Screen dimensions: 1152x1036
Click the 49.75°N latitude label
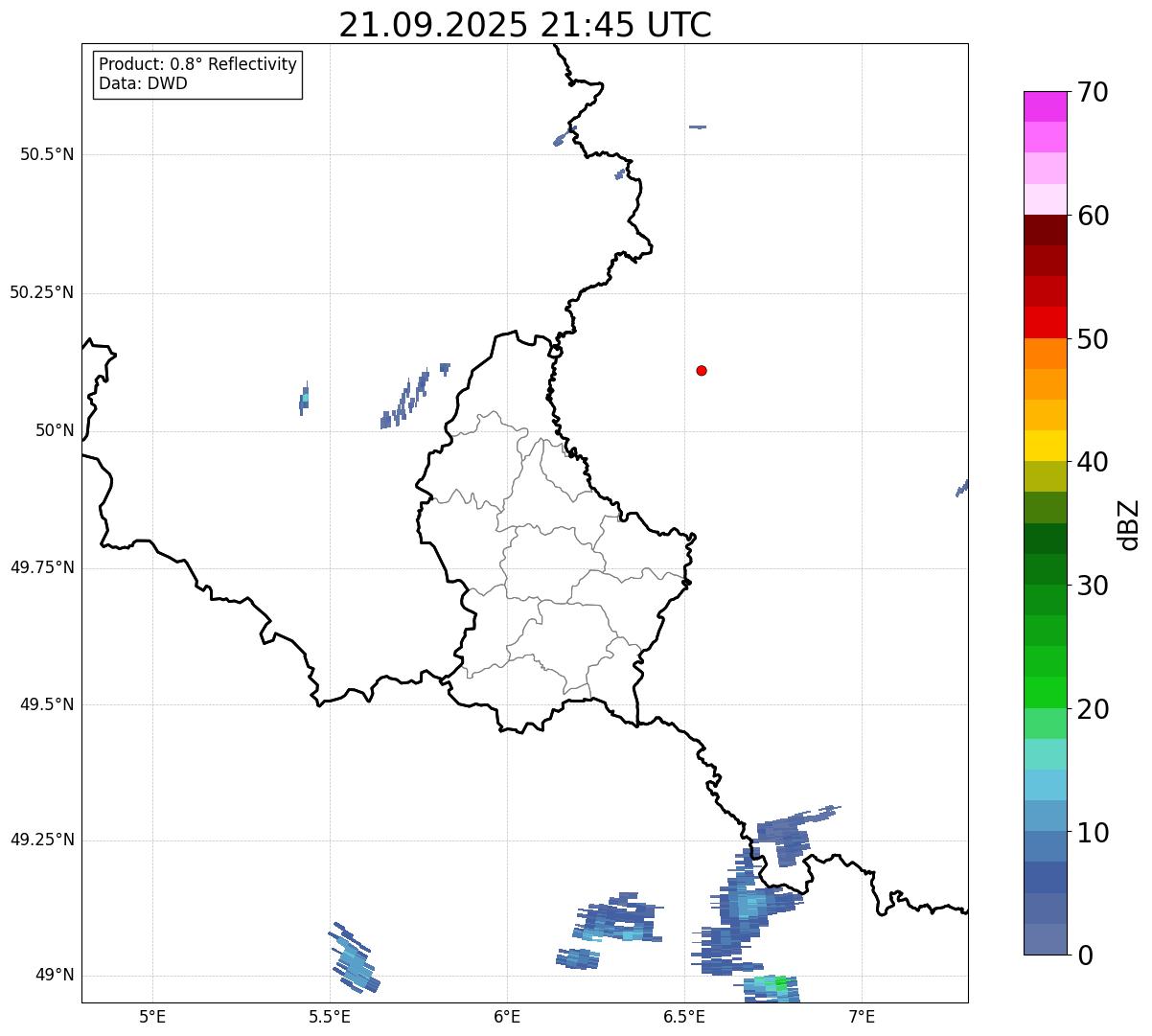(41, 567)
